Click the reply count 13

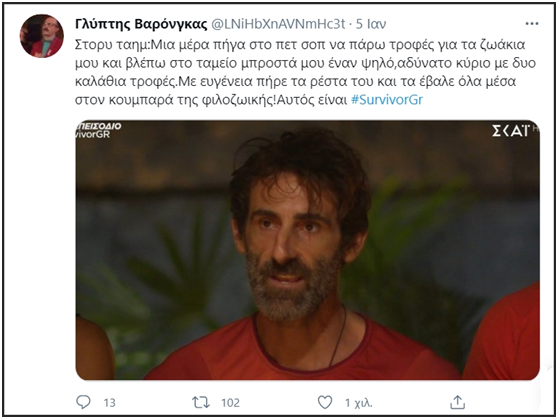click(x=110, y=403)
